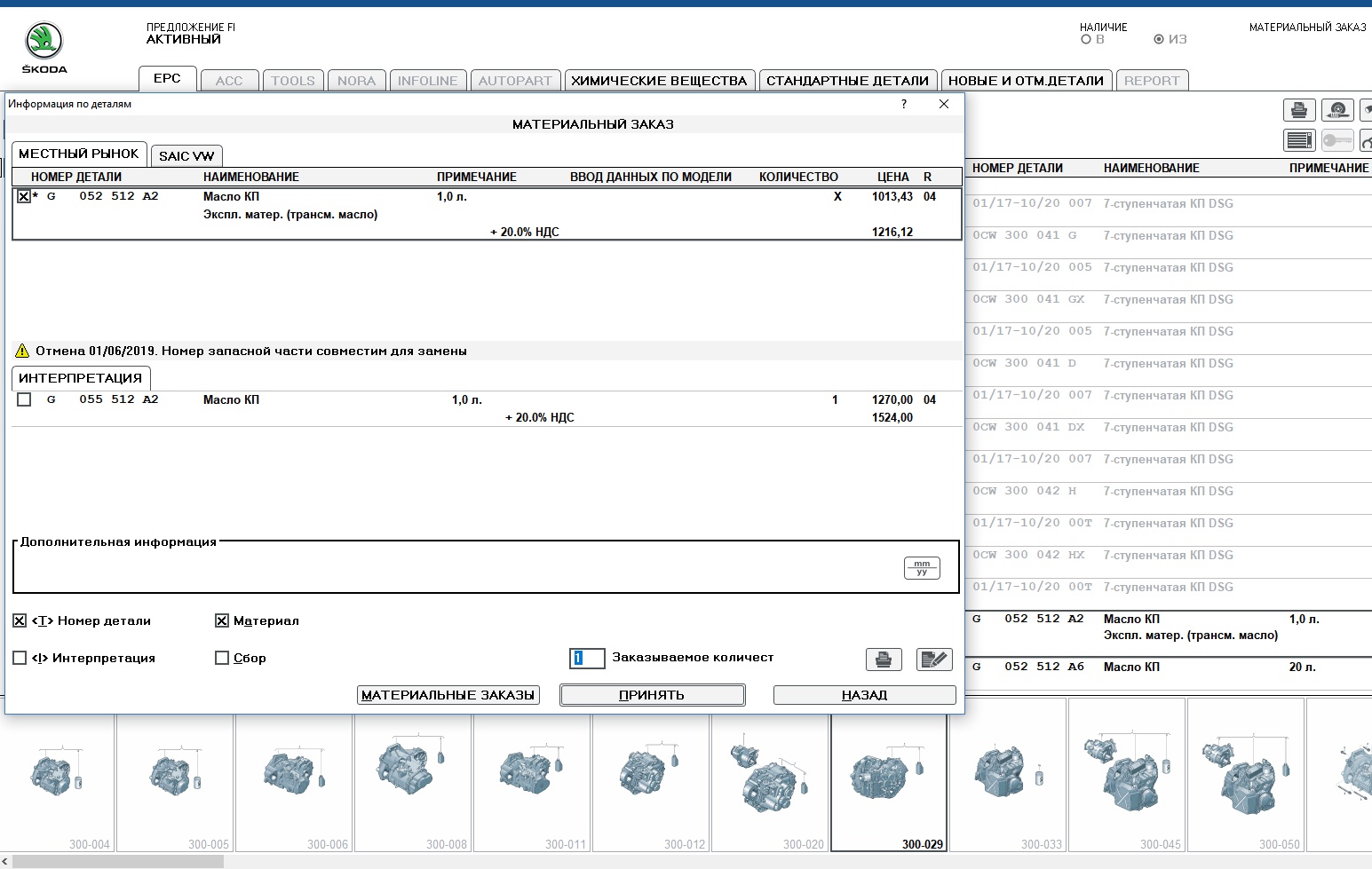The image size is (1372, 869).
Task: Click the help question mark icon
Action: [904, 104]
